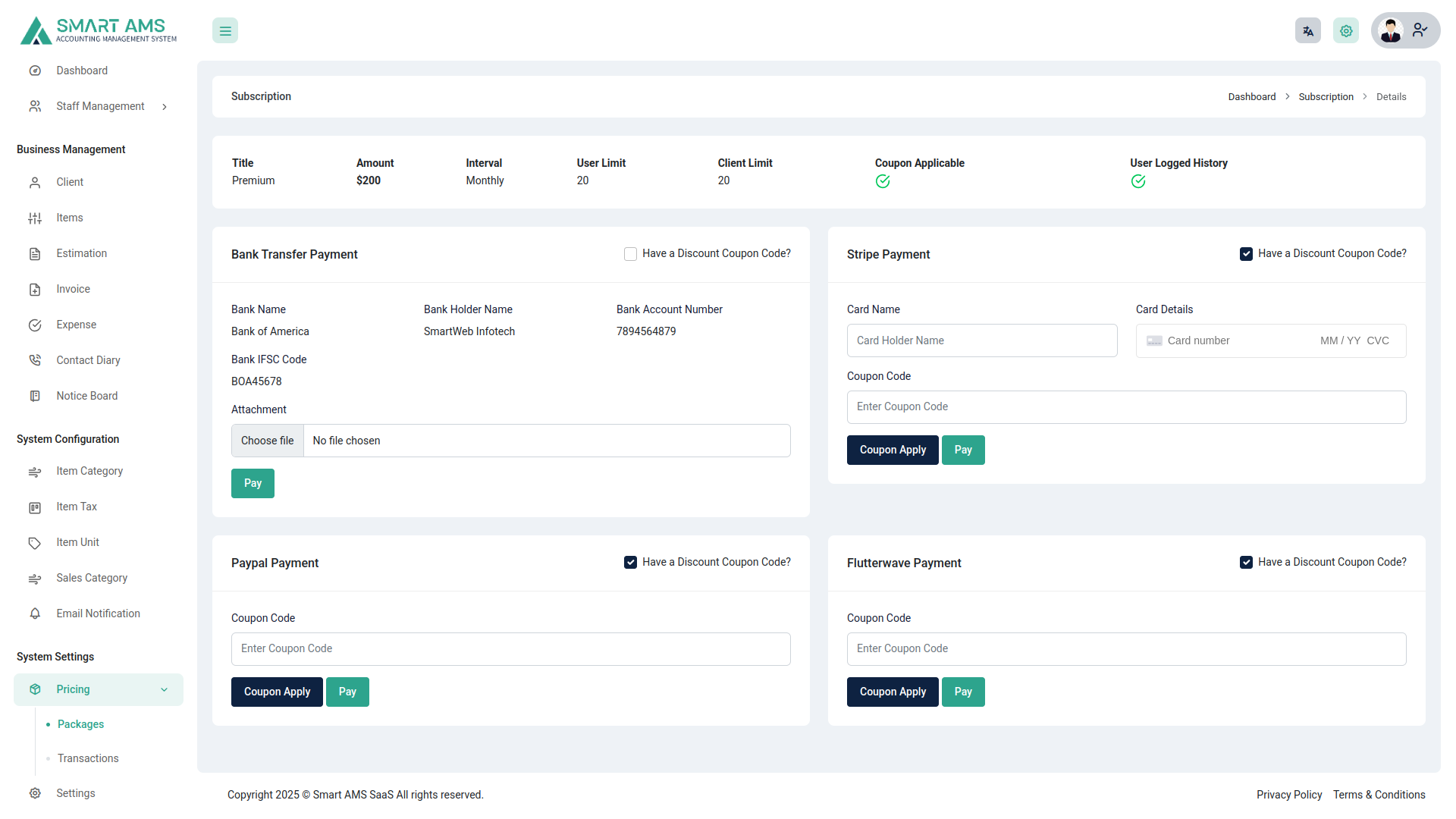
Task: Open Subscription from the breadcrumb
Action: click(1326, 96)
